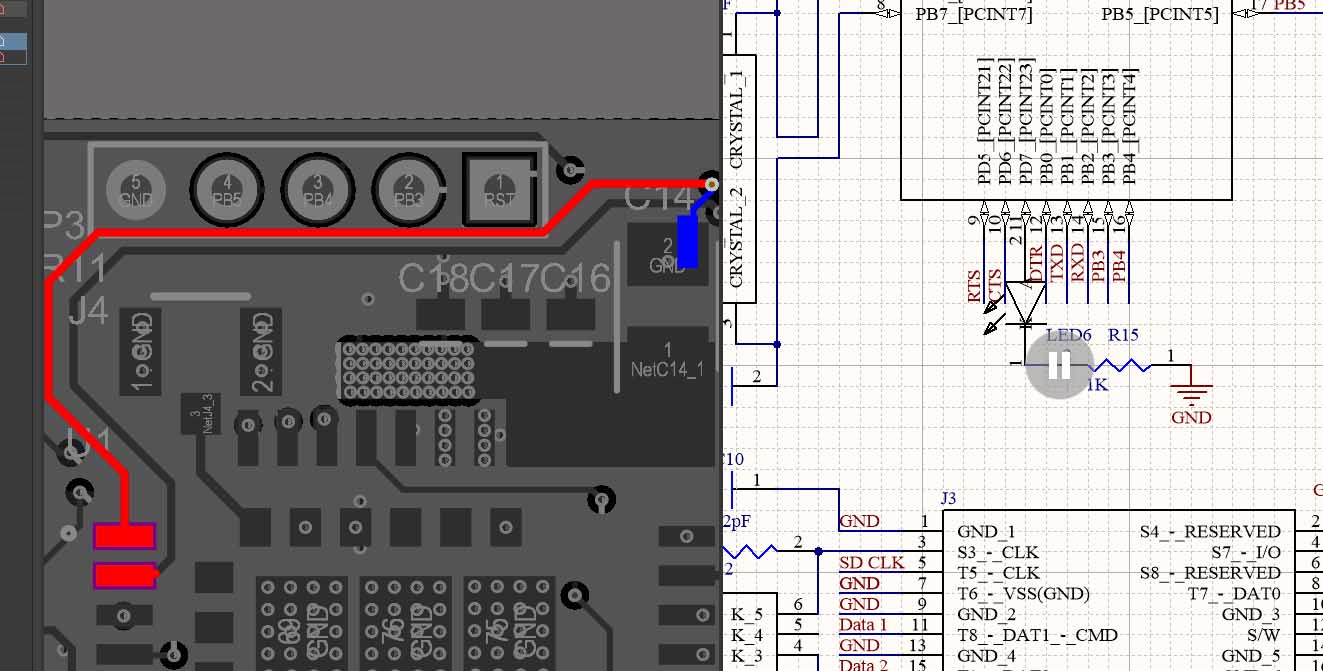1323x671 pixels.
Task: Click the SD CLK net label
Action: (871, 563)
